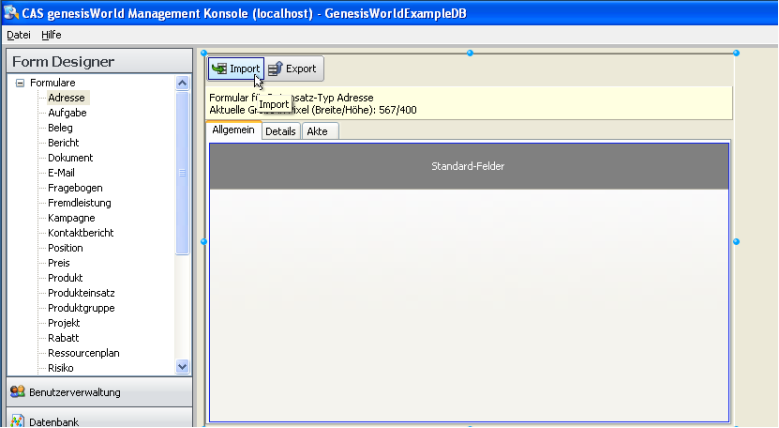Choose E-Mail form in the tree
This screenshot has width=779, height=428.
click(61, 173)
